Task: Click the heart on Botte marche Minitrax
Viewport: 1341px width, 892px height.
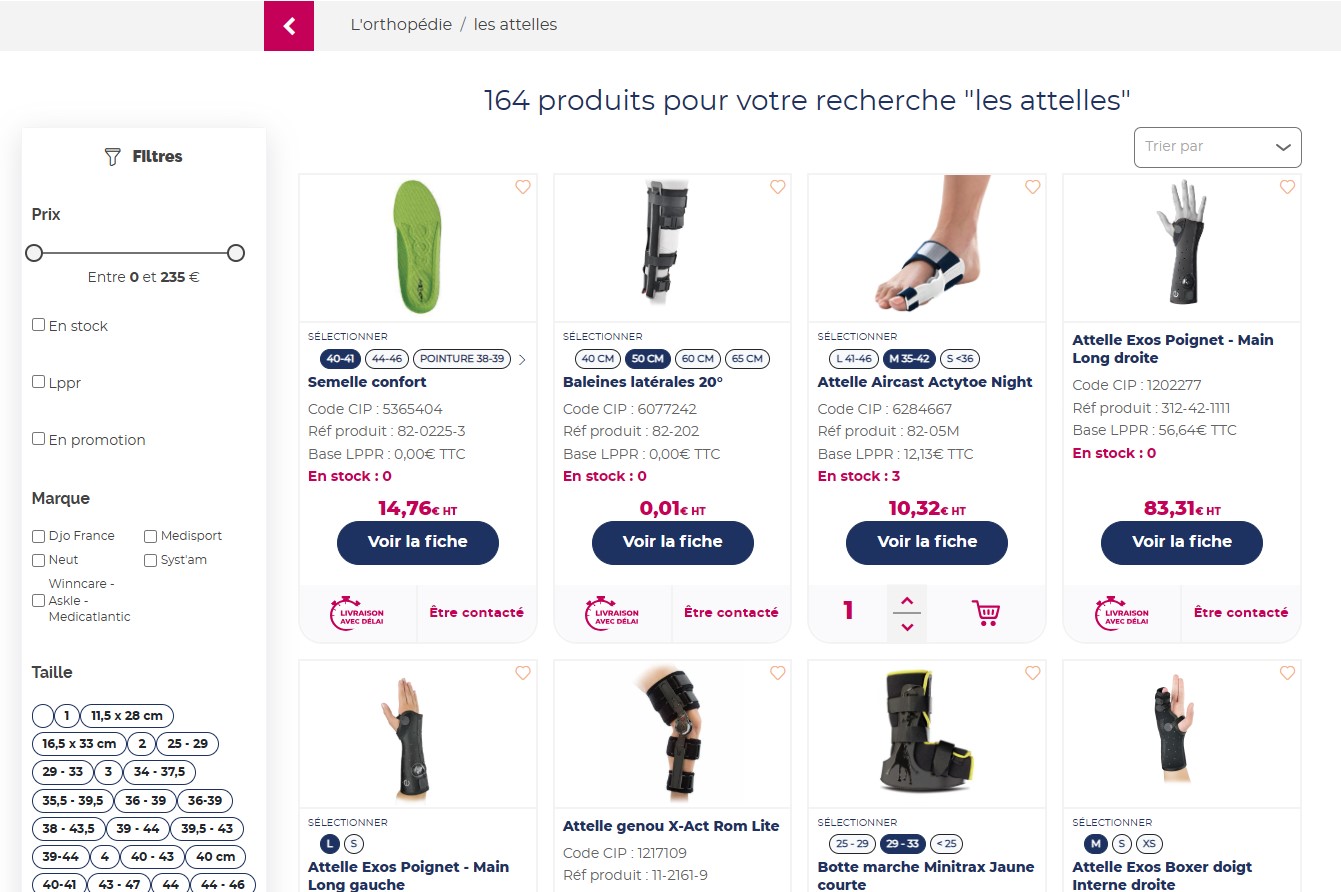Action: pos(1032,673)
